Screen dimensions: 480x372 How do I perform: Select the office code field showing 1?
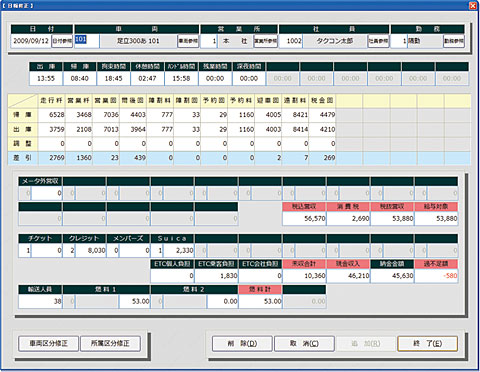pyautogui.click(x=209, y=41)
